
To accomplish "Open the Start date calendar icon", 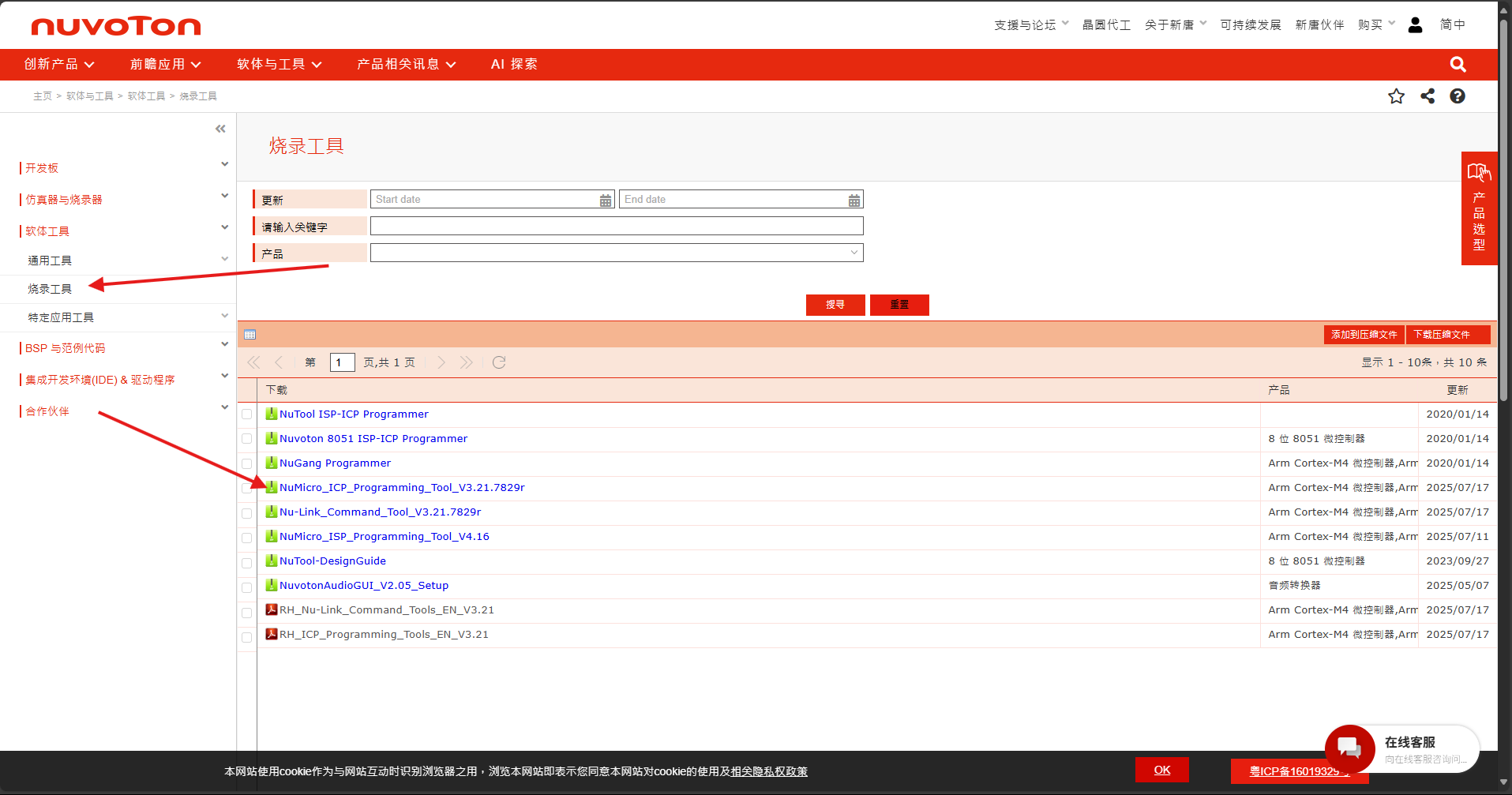I will (606, 201).
